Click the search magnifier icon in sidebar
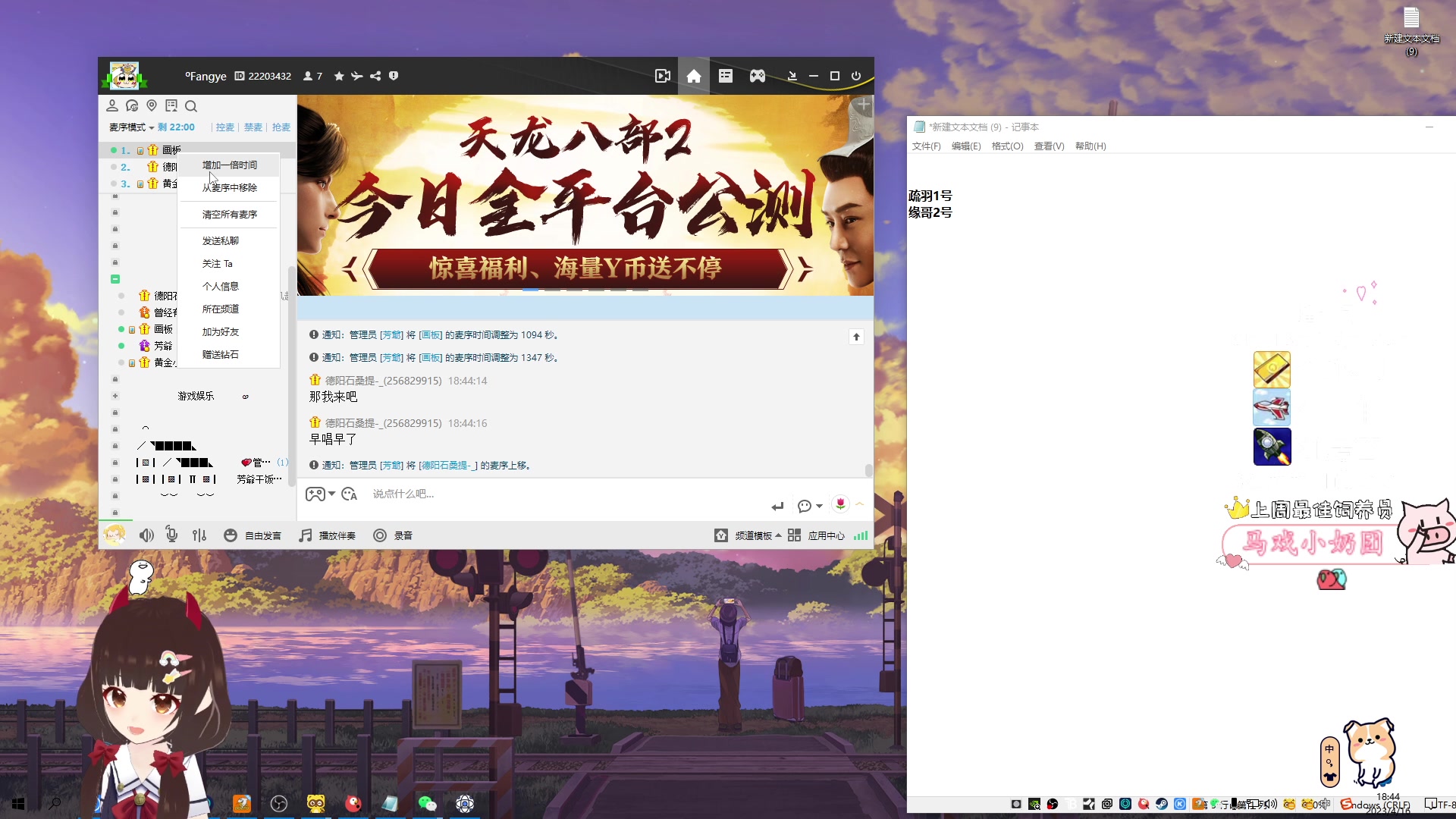The width and height of the screenshot is (1456, 819). click(191, 106)
